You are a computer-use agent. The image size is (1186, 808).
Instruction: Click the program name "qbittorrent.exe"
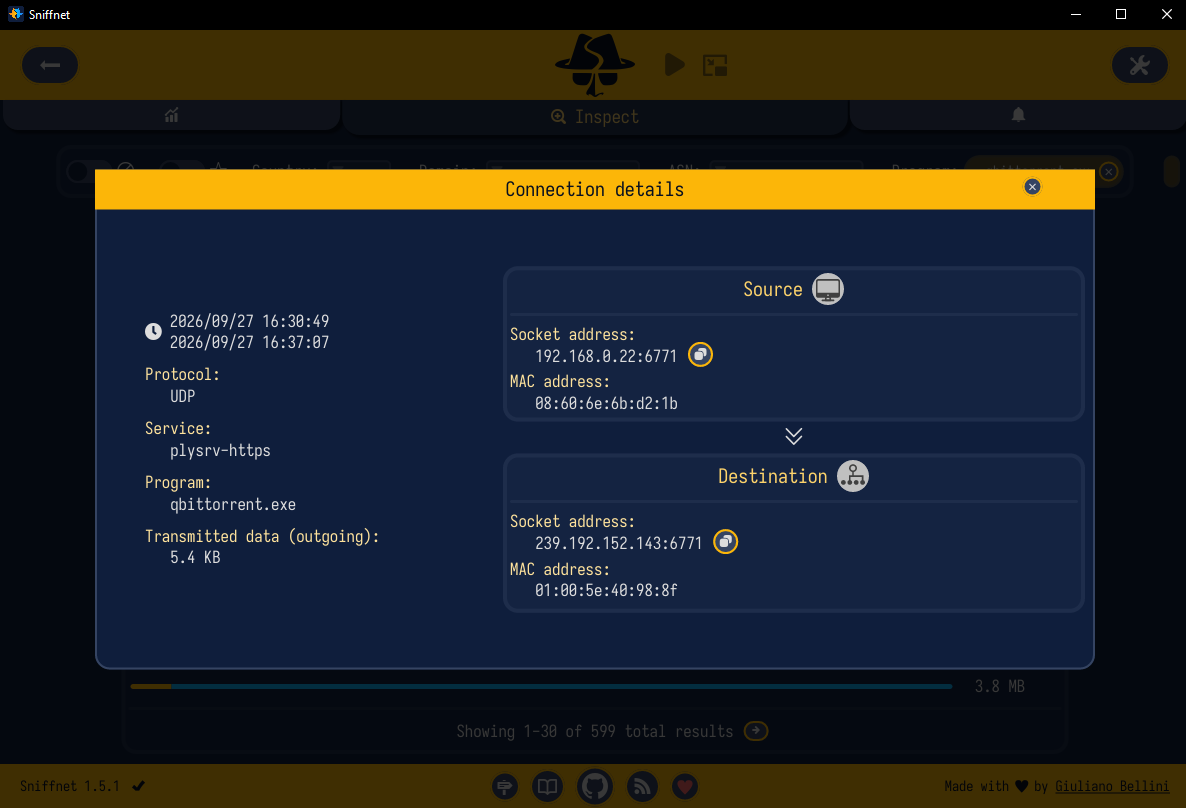pyautogui.click(x=233, y=505)
